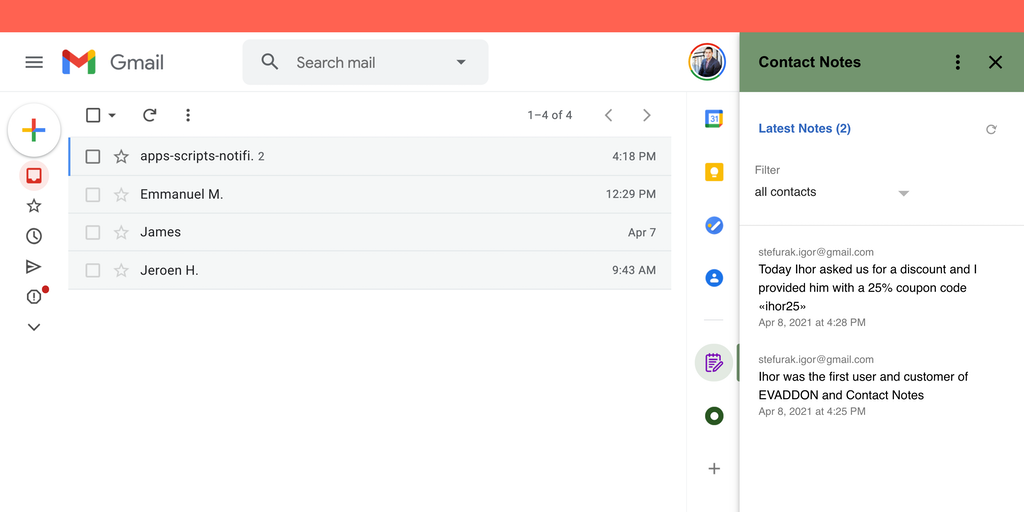Click the Gmail logo
The image size is (1024, 512).
(x=113, y=62)
